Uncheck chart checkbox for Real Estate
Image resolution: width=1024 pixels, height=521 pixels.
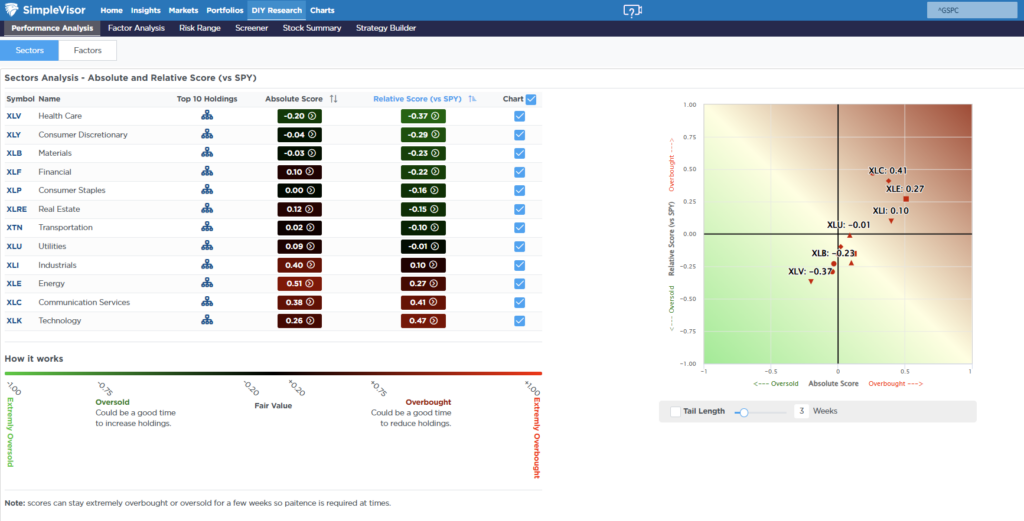(519, 209)
